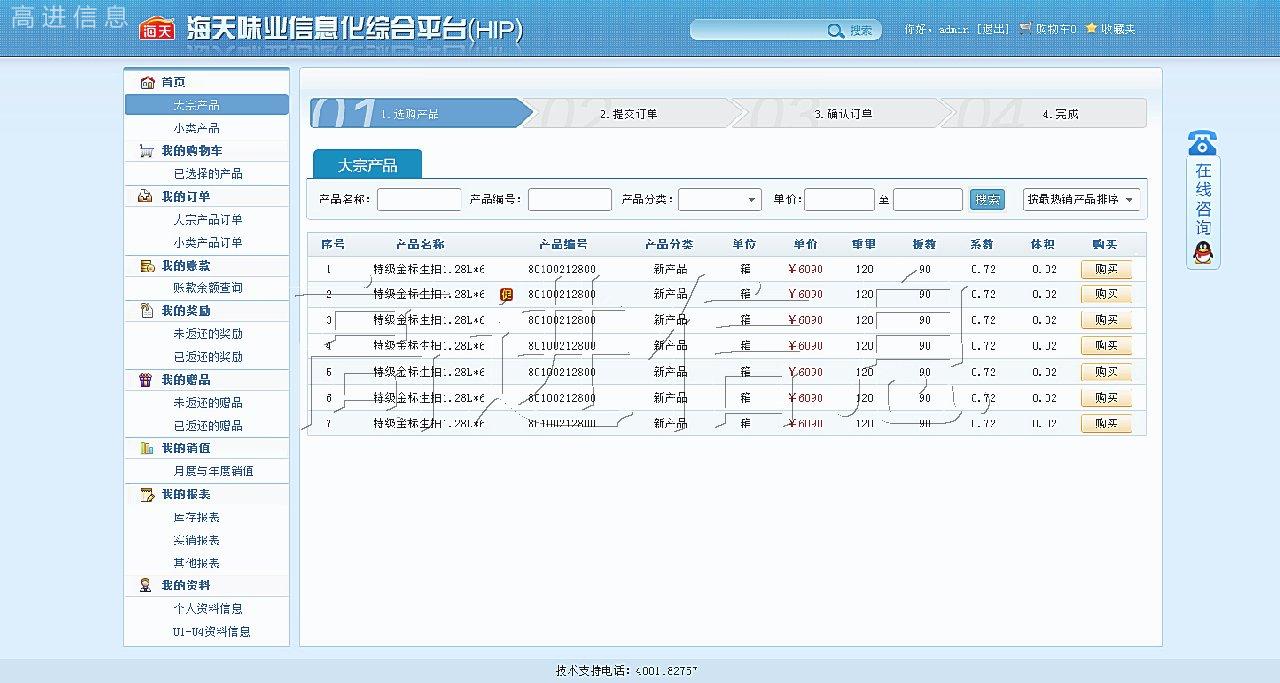Screen dimensions: 1280x683
Task: Open 小类产品 in the sidebar
Action: [196, 128]
